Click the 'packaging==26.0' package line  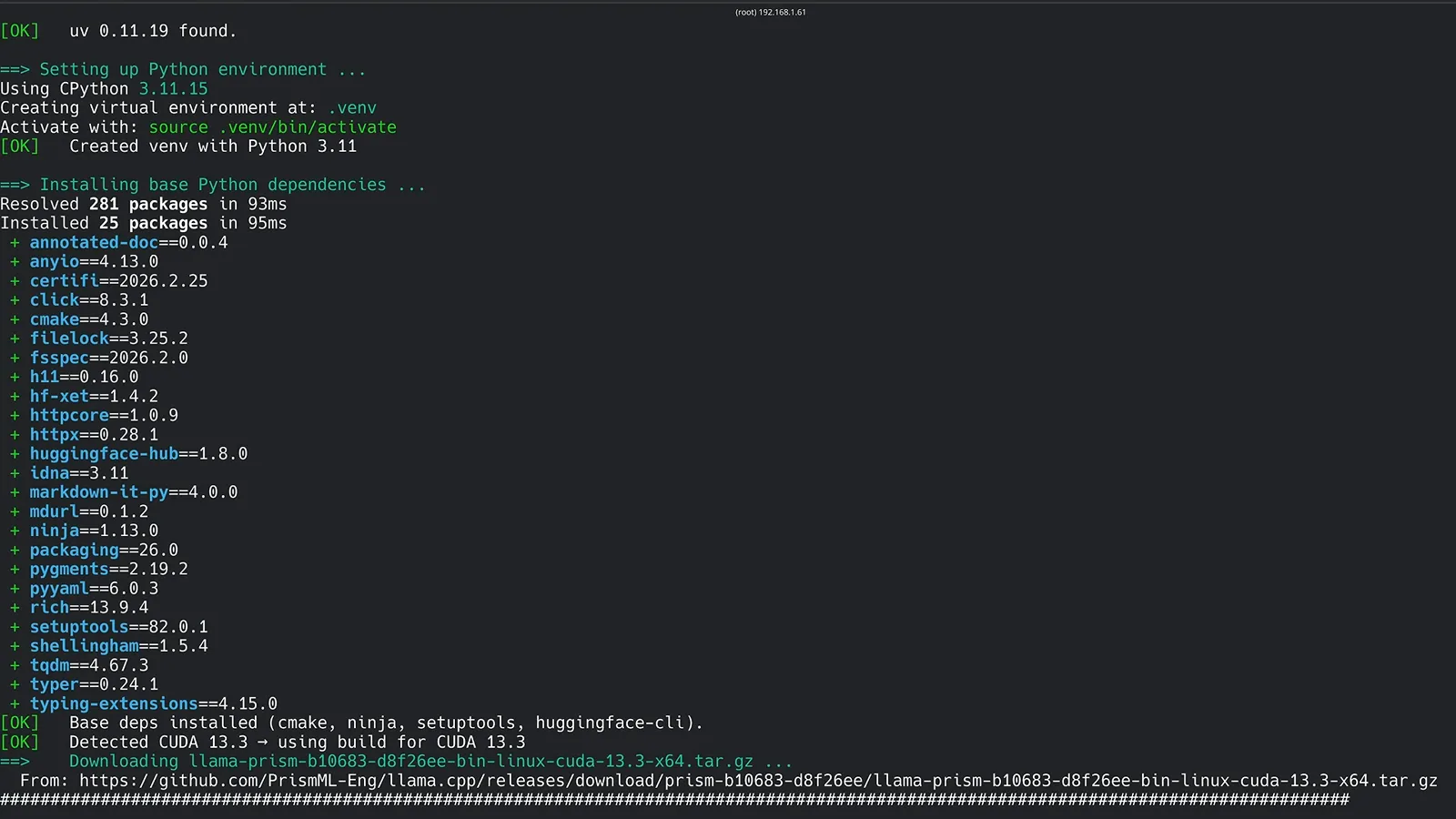pyautogui.click(x=104, y=551)
